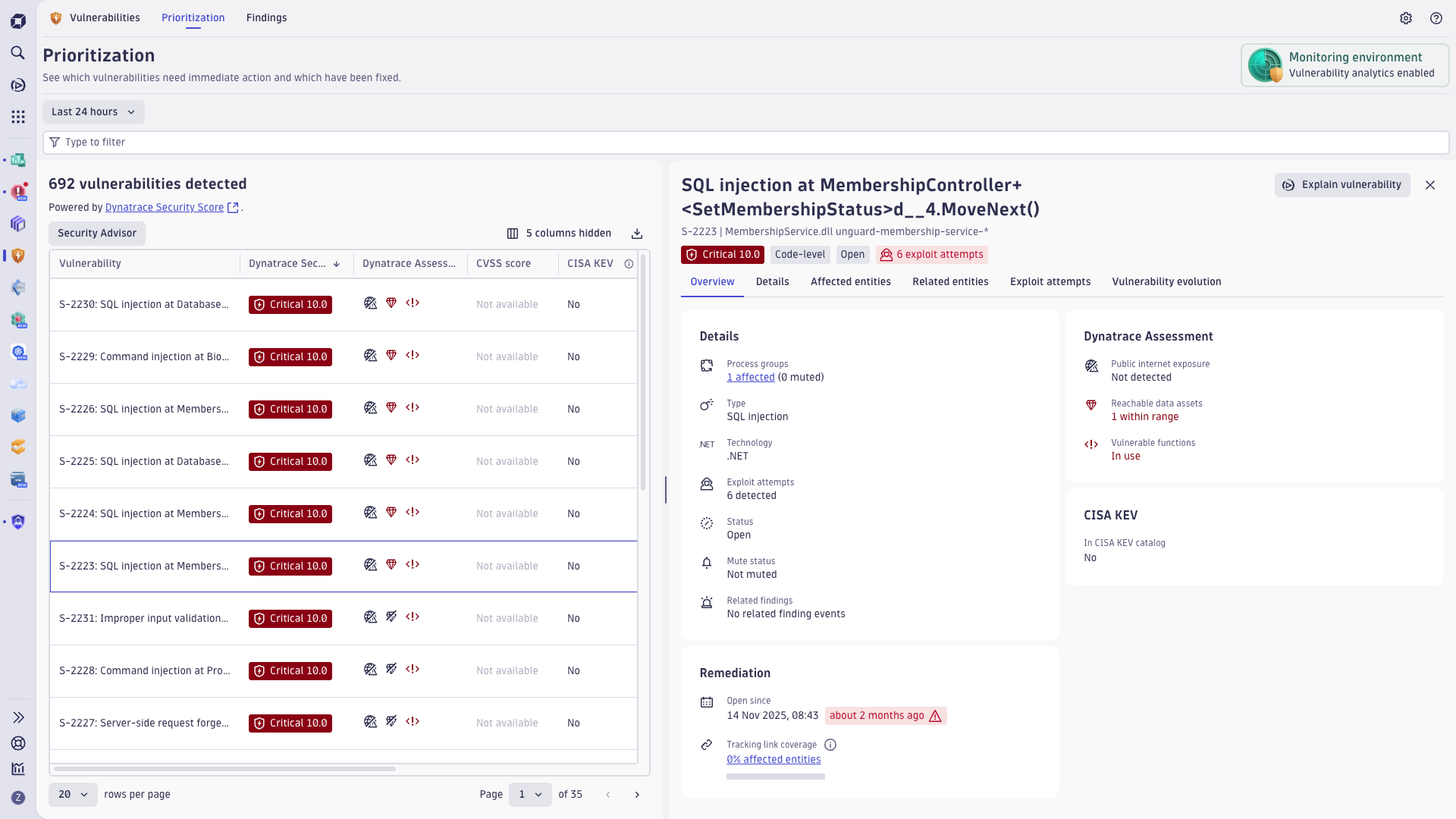Open the settings gear icon
This screenshot has height=819, width=1456.
tap(1406, 18)
